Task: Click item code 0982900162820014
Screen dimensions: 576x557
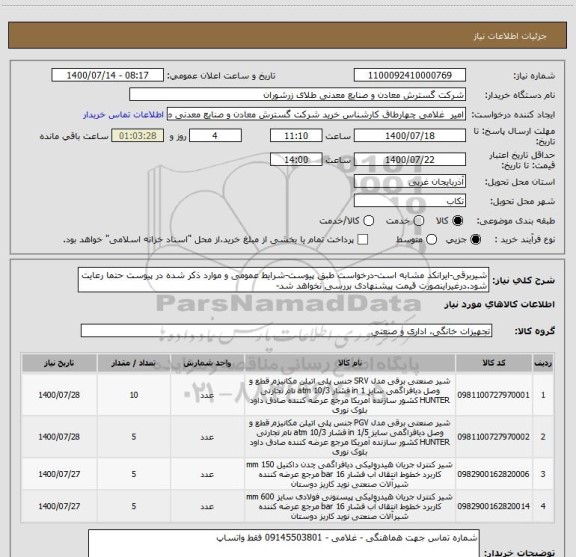Action: click(493, 506)
